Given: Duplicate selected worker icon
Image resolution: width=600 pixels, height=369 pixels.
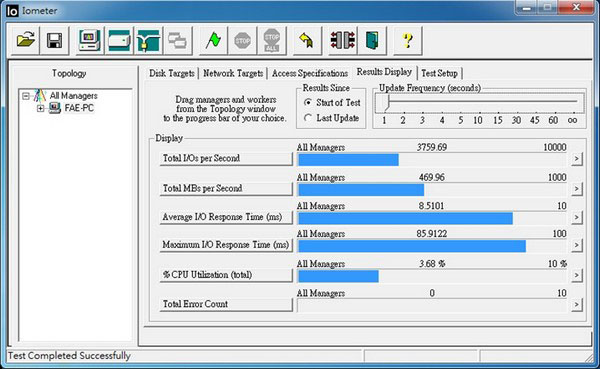Looking at the screenshot, I should 178,40.
